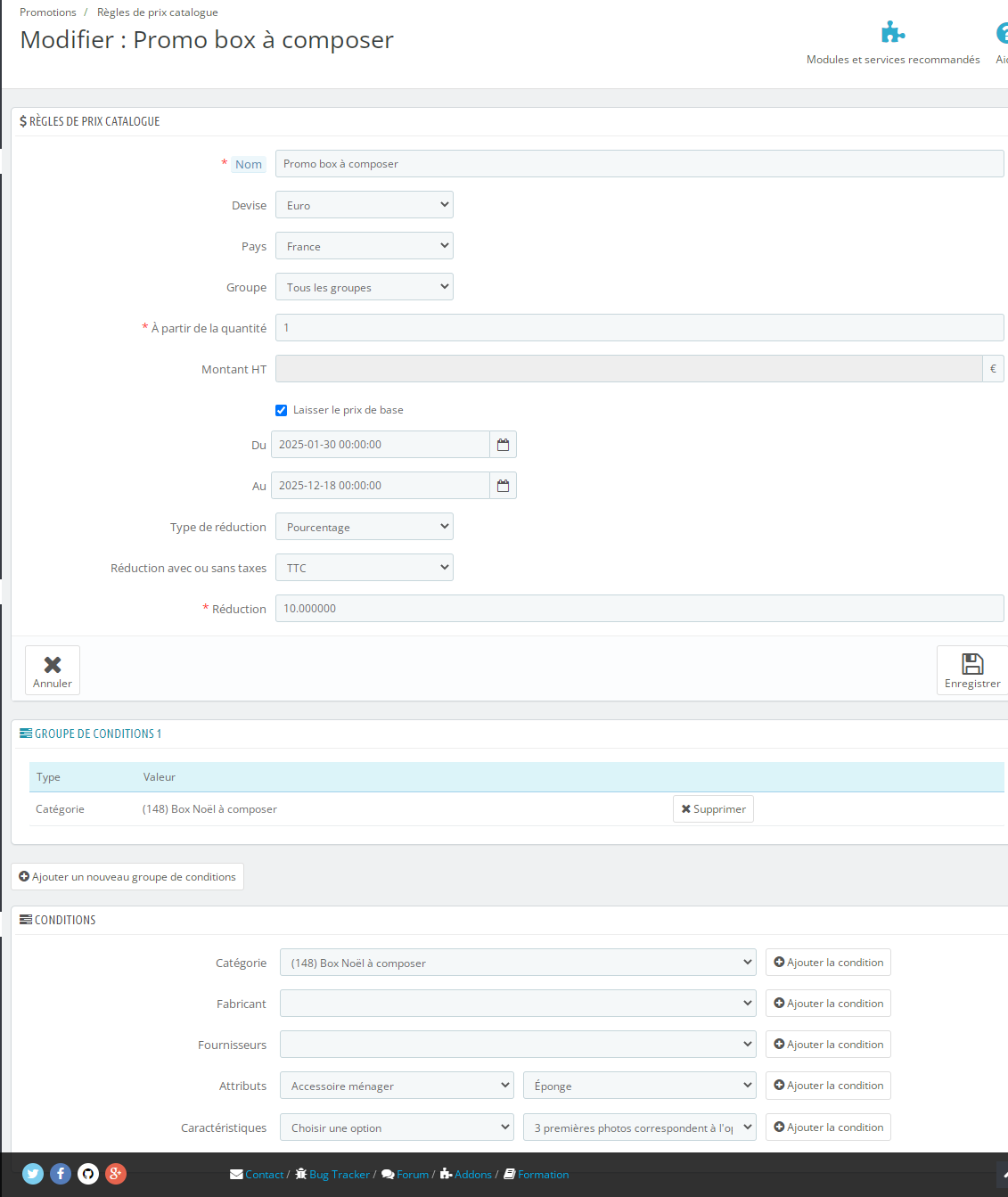Open calendar picker for Du date
Viewport: 1008px width, 1197px height.
pyautogui.click(x=504, y=445)
